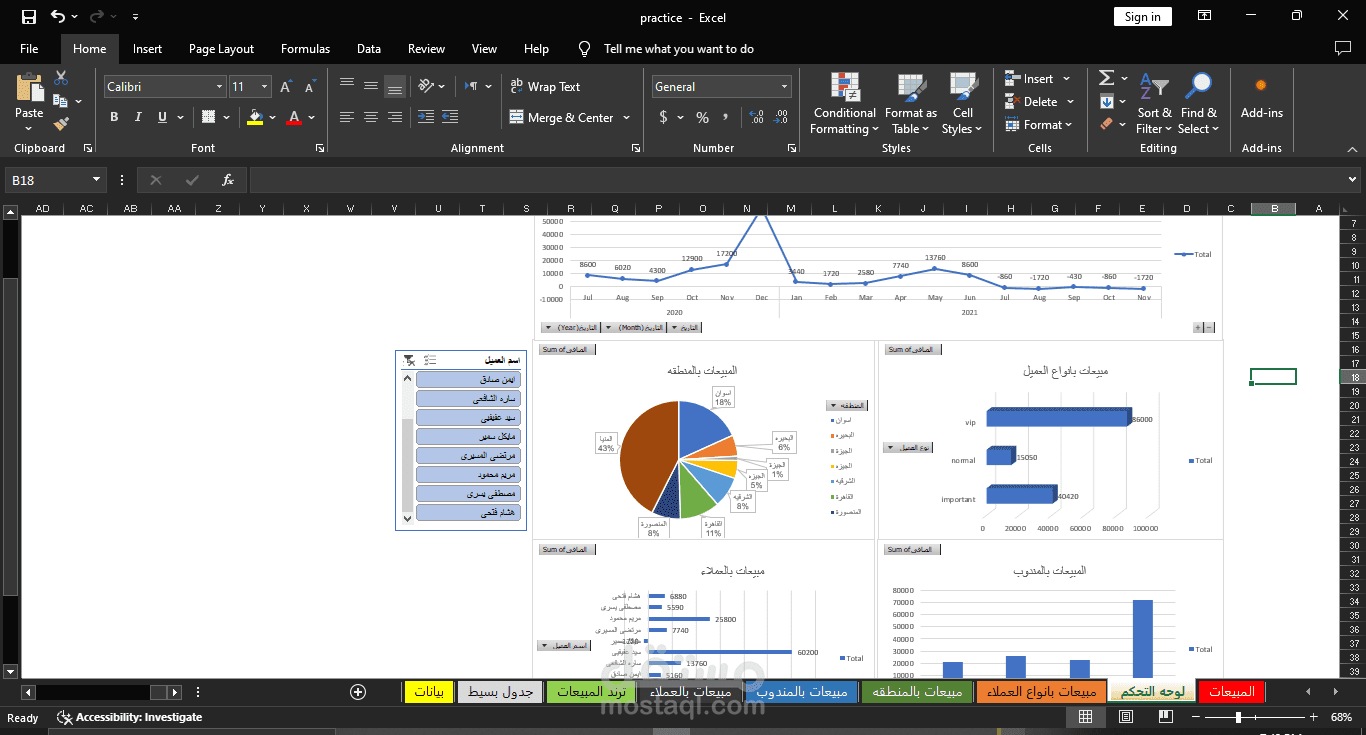Toggle multi-select on the اسم العميل slicer
The height and width of the screenshot is (735, 1366).
430,360
